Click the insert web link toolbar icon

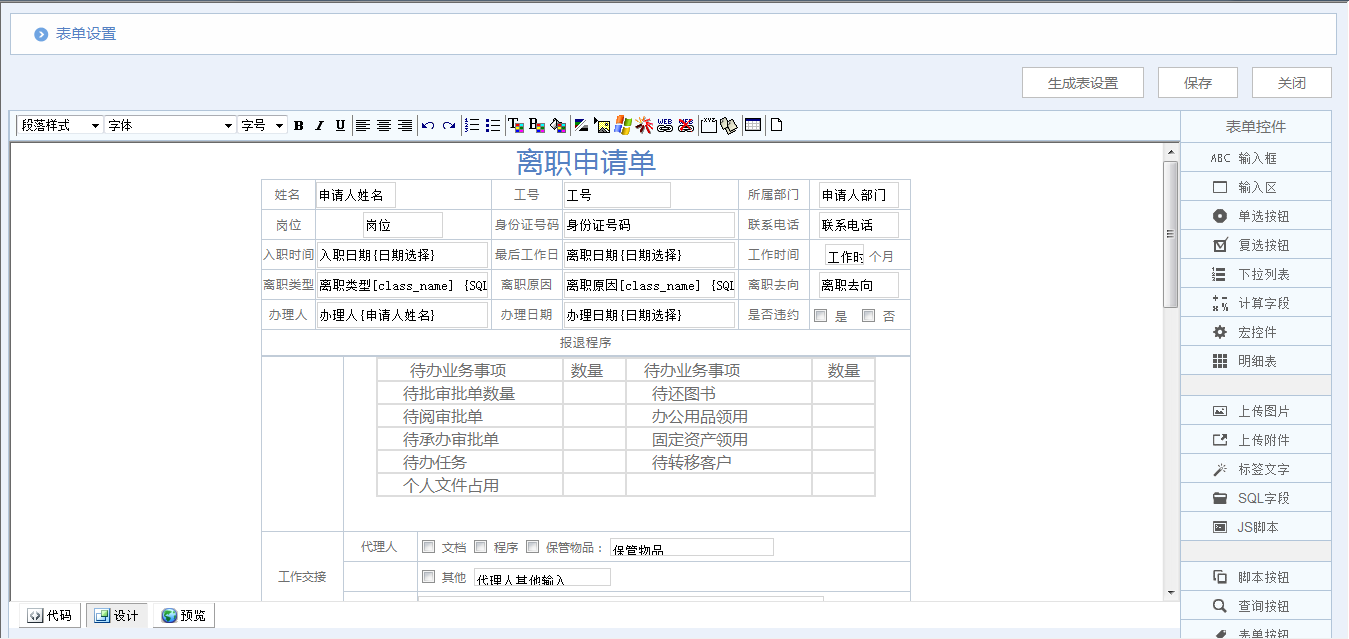[x=665, y=125]
